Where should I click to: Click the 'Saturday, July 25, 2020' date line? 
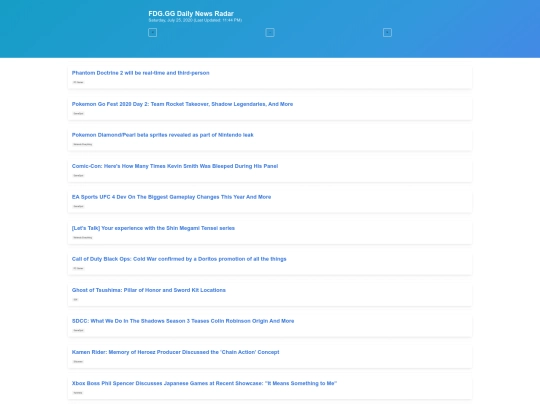point(195,20)
